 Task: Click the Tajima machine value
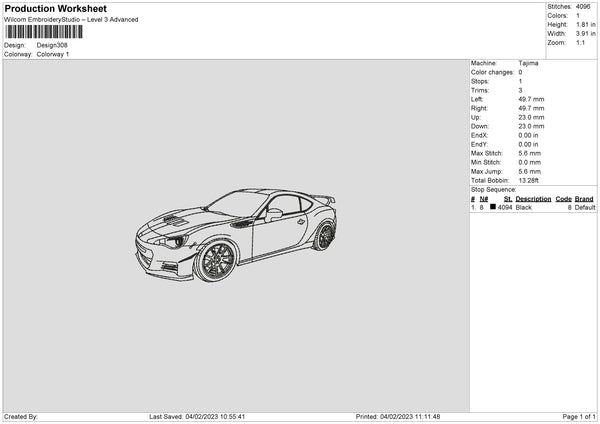[x=528, y=63]
